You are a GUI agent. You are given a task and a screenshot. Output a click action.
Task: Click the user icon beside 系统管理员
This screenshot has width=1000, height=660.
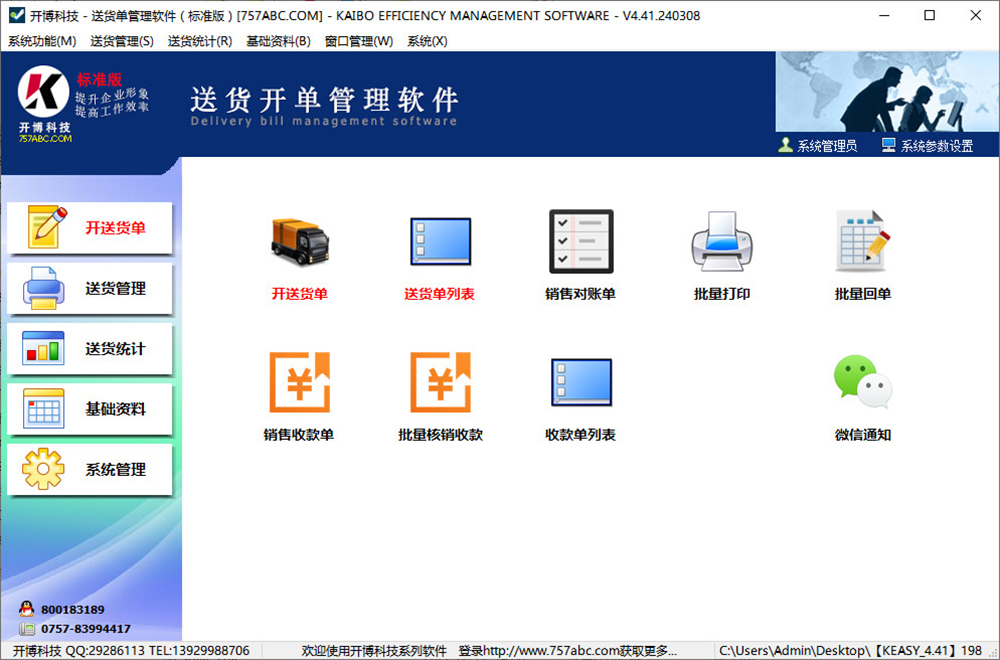pyautogui.click(x=786, y=145)
